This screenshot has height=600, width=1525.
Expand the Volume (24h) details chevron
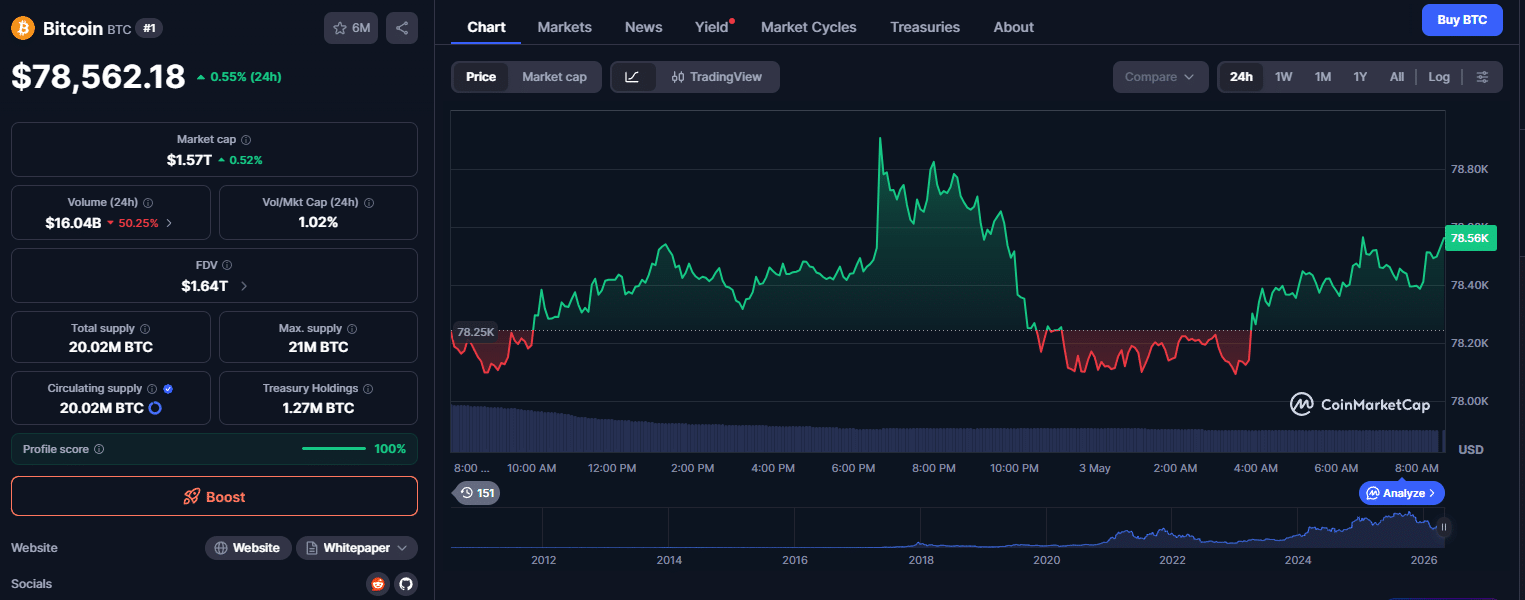pyautogui.click(x=169, y=223)
